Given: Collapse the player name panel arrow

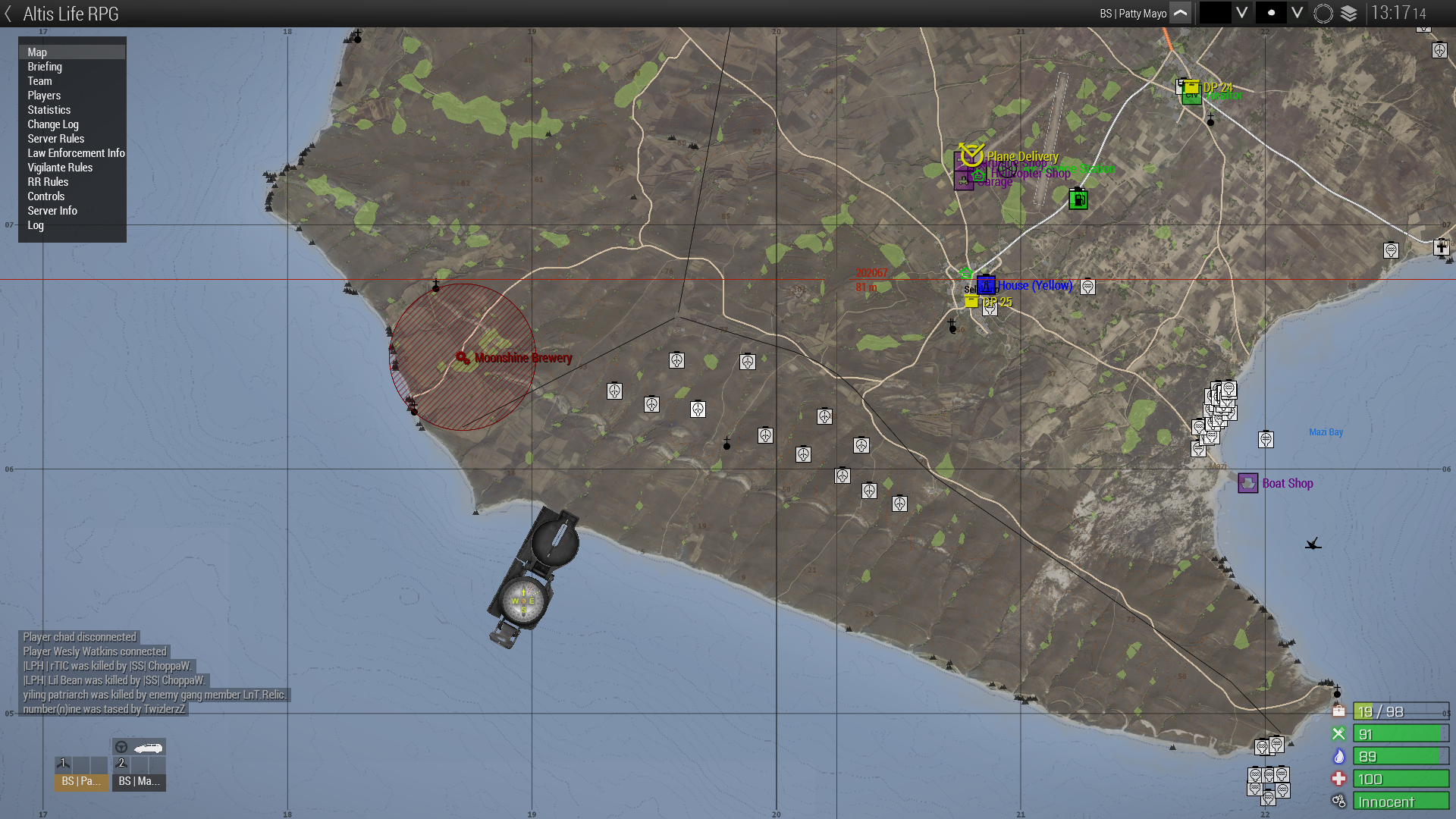Looking at the screenshot, I should (x=1181, y=14).
